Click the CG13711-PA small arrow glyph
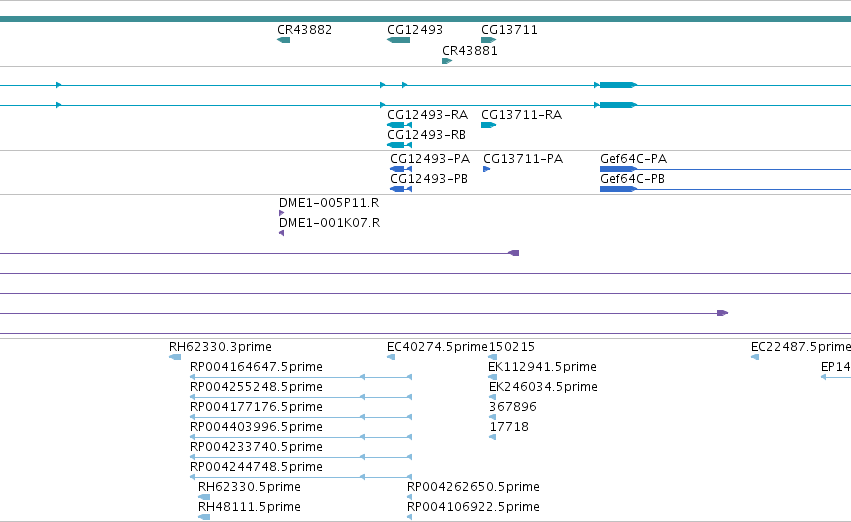Viewport: 851px width, 522px height. (487, 169)
